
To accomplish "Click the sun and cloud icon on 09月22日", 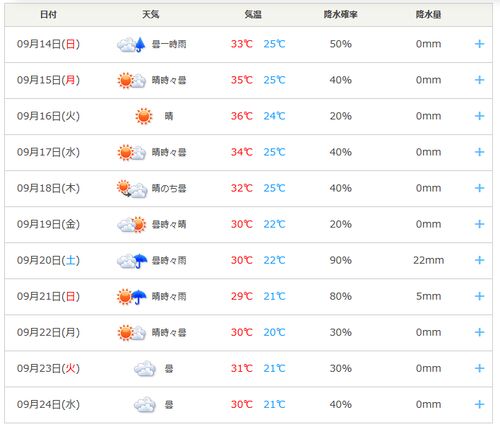I will click(132, 333).
